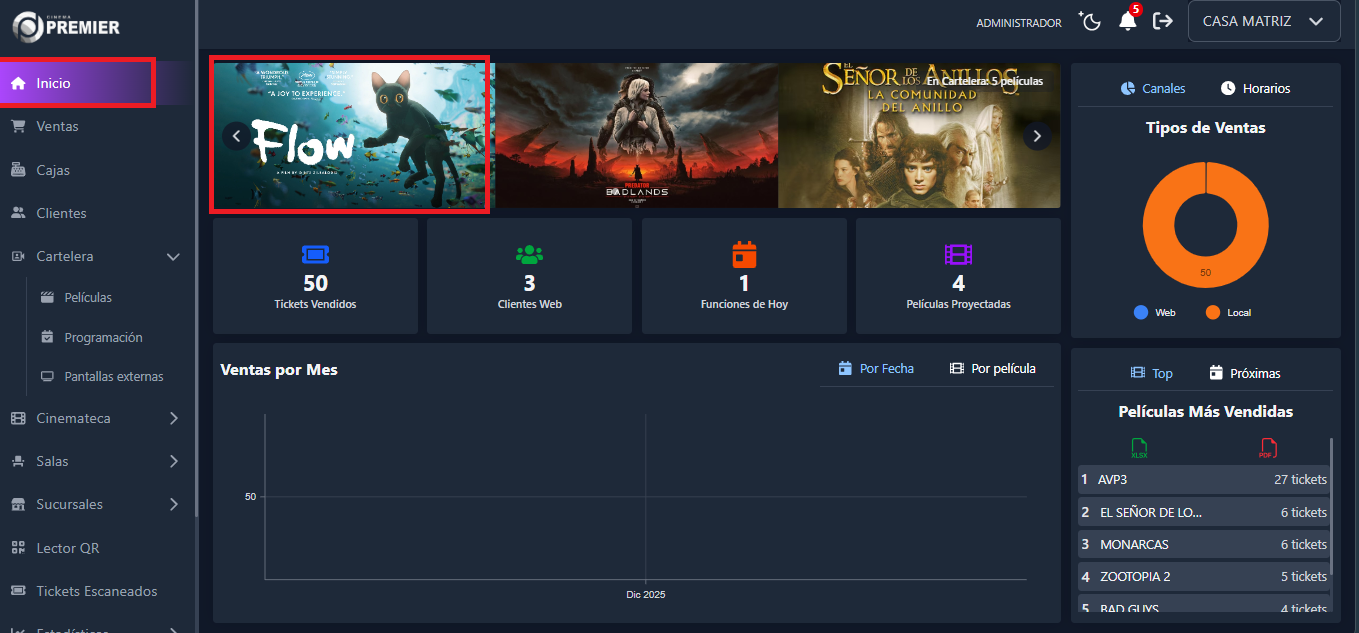Toggle the Local series in the donut legend
This screenshot has height=633, width=1359.
[1228, 312]
